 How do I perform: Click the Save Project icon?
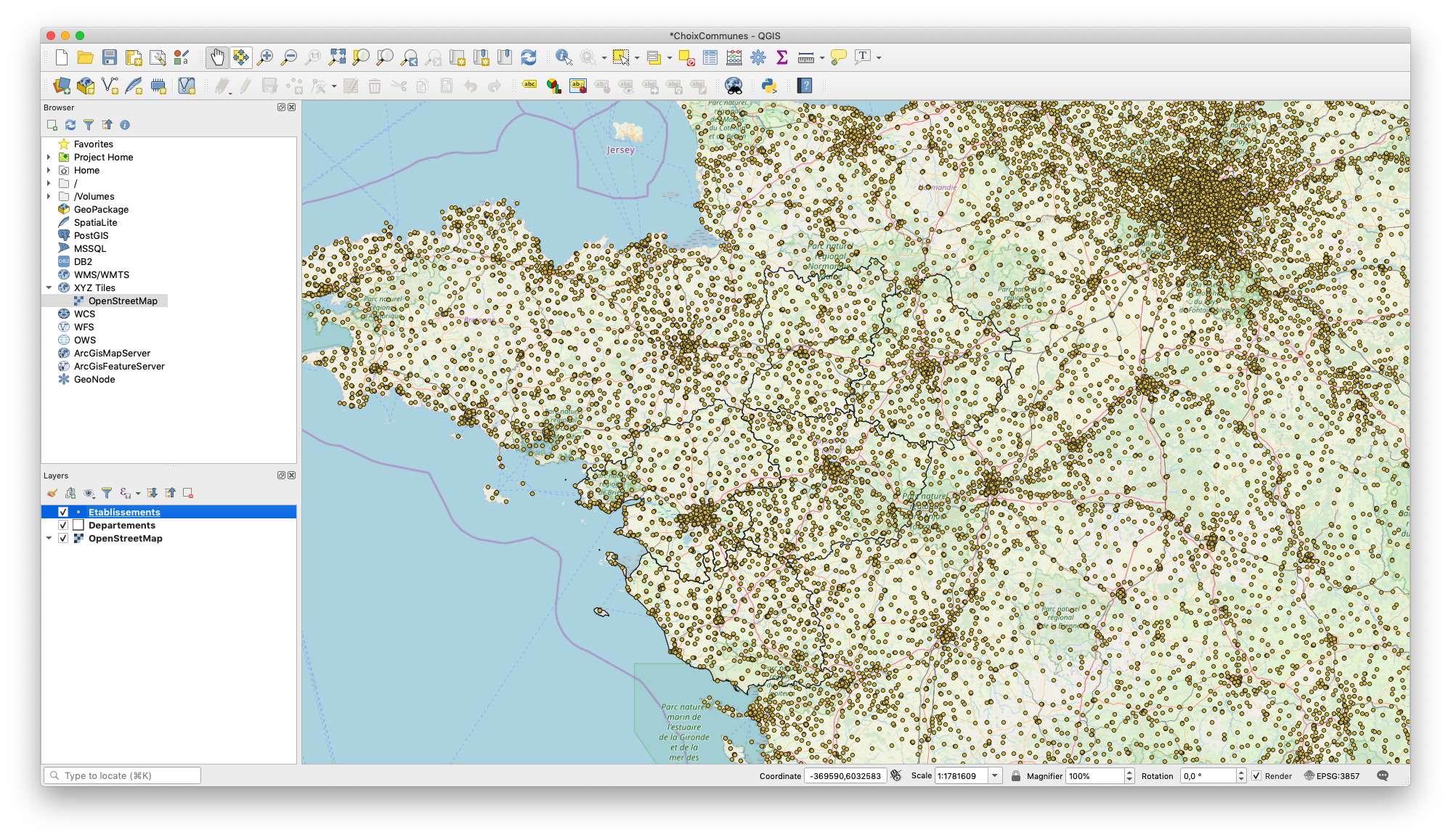pyautogui.click(x=108, y=57)
